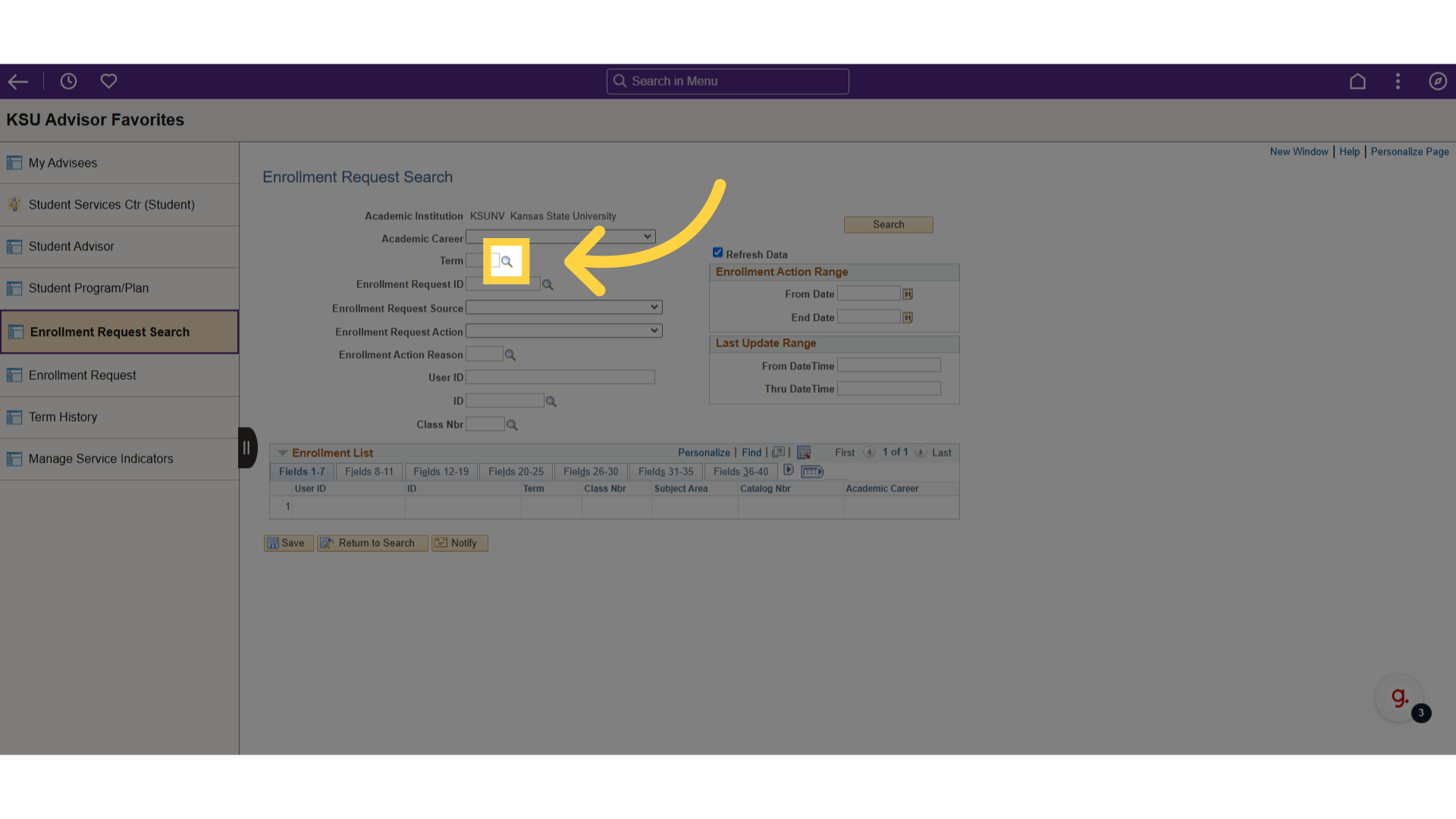Switch to Fields 12-19 tab
1456x819 pixels.
click(441, 472)
